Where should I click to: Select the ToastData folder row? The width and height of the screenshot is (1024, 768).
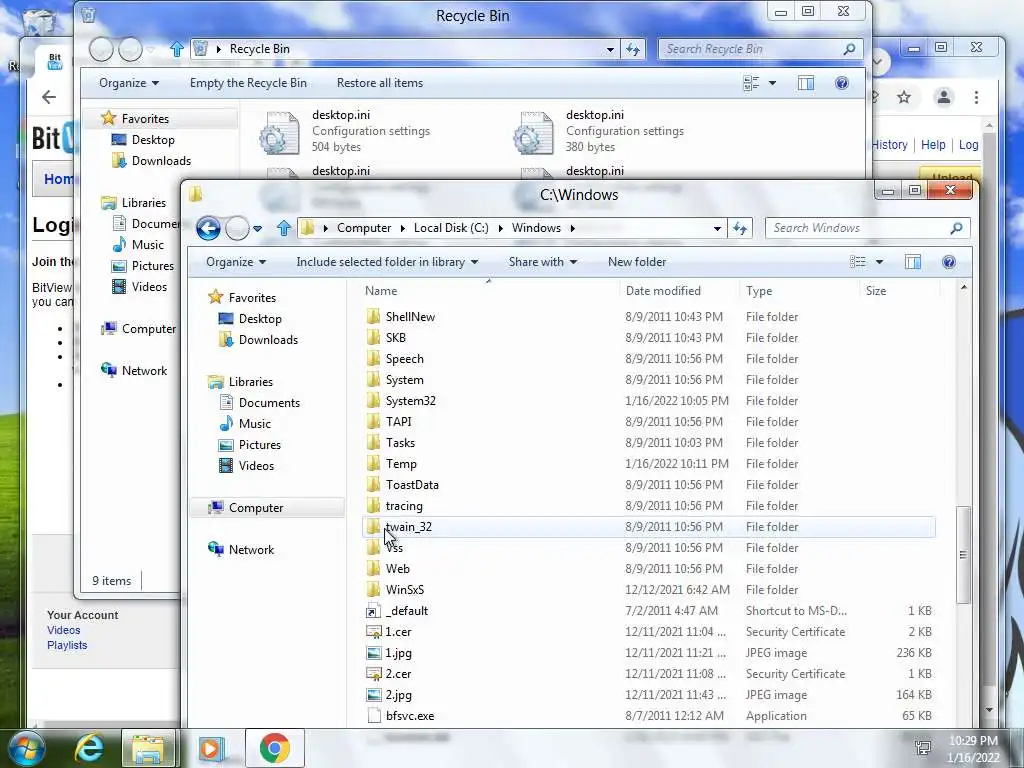point(648,485)
